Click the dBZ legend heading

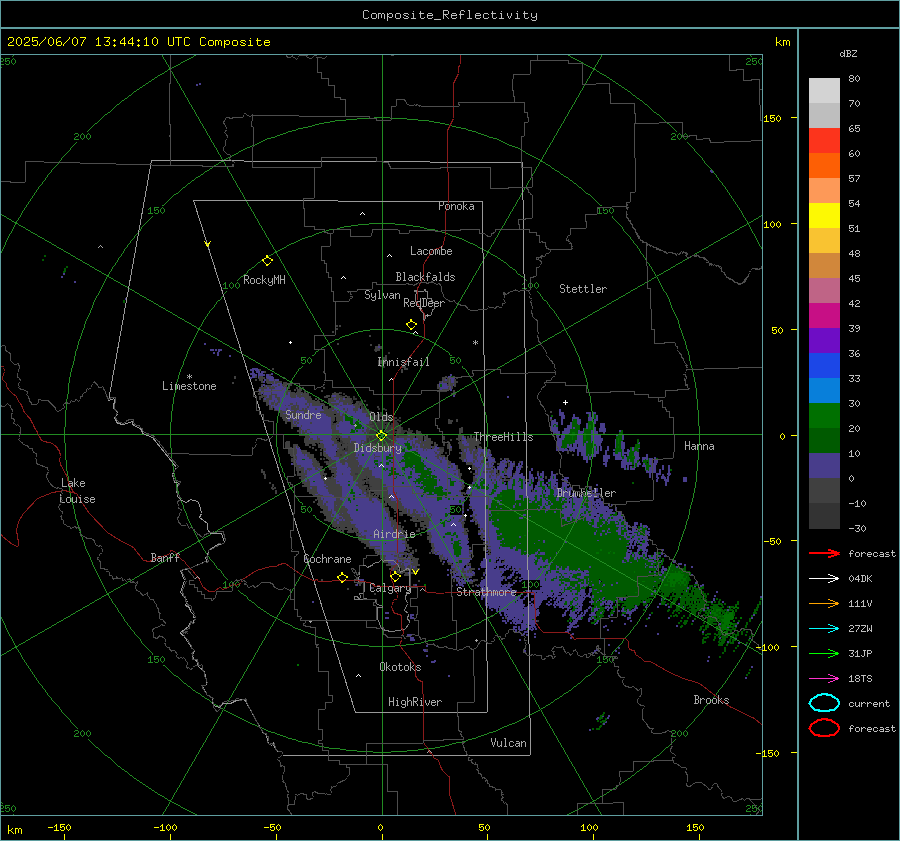[x=848, y=53]
